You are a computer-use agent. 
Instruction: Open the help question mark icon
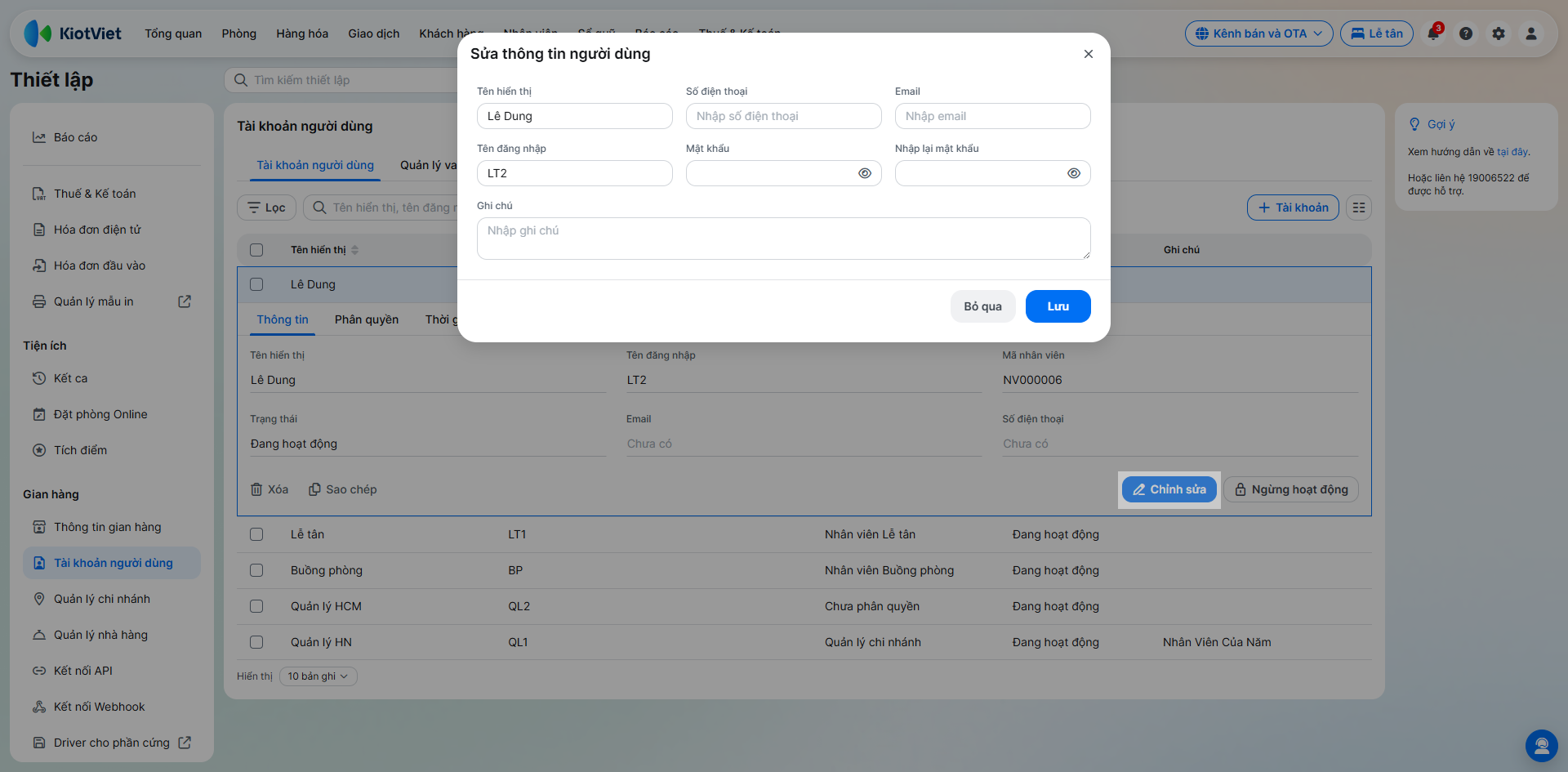pos(1466,33)
